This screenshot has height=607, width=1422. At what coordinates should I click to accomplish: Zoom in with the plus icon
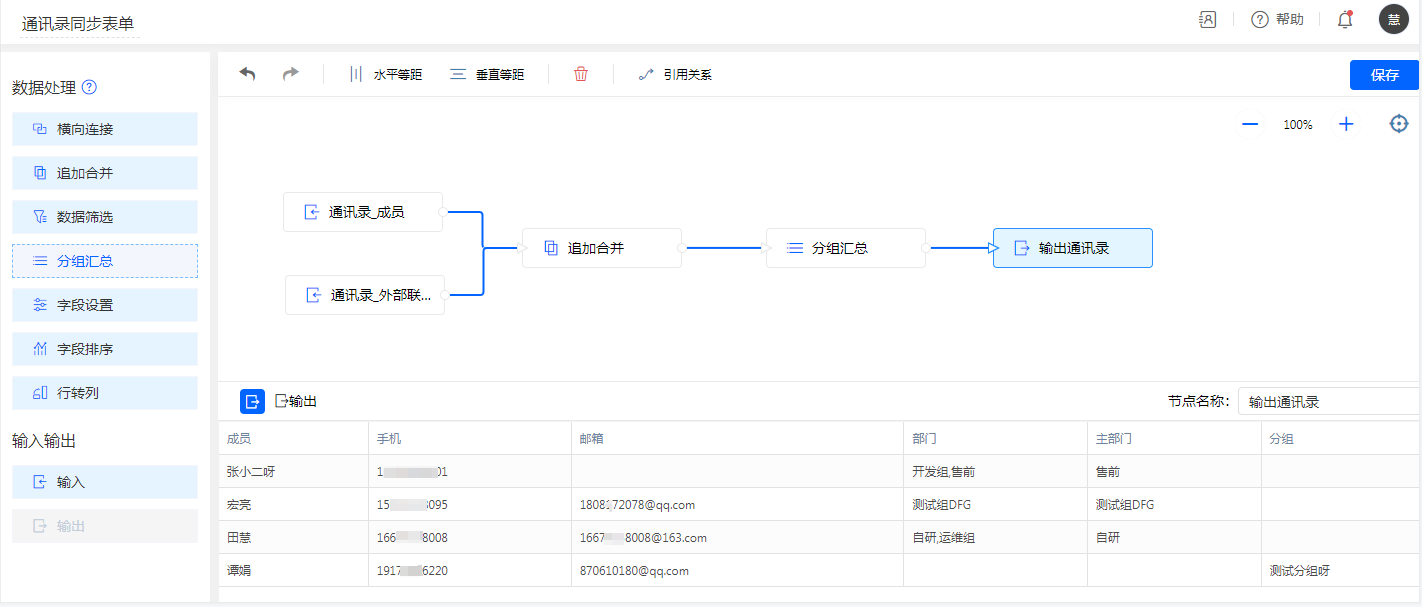1346,125
